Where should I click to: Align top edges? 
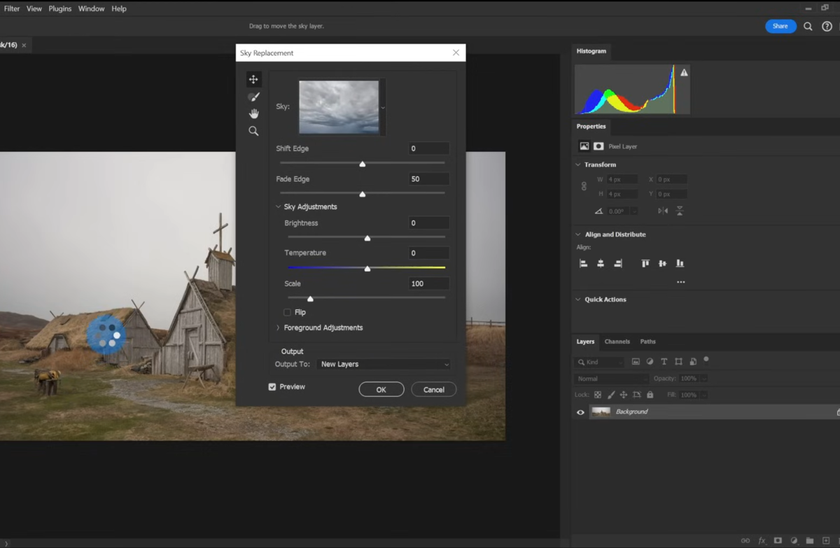[645, 264]
